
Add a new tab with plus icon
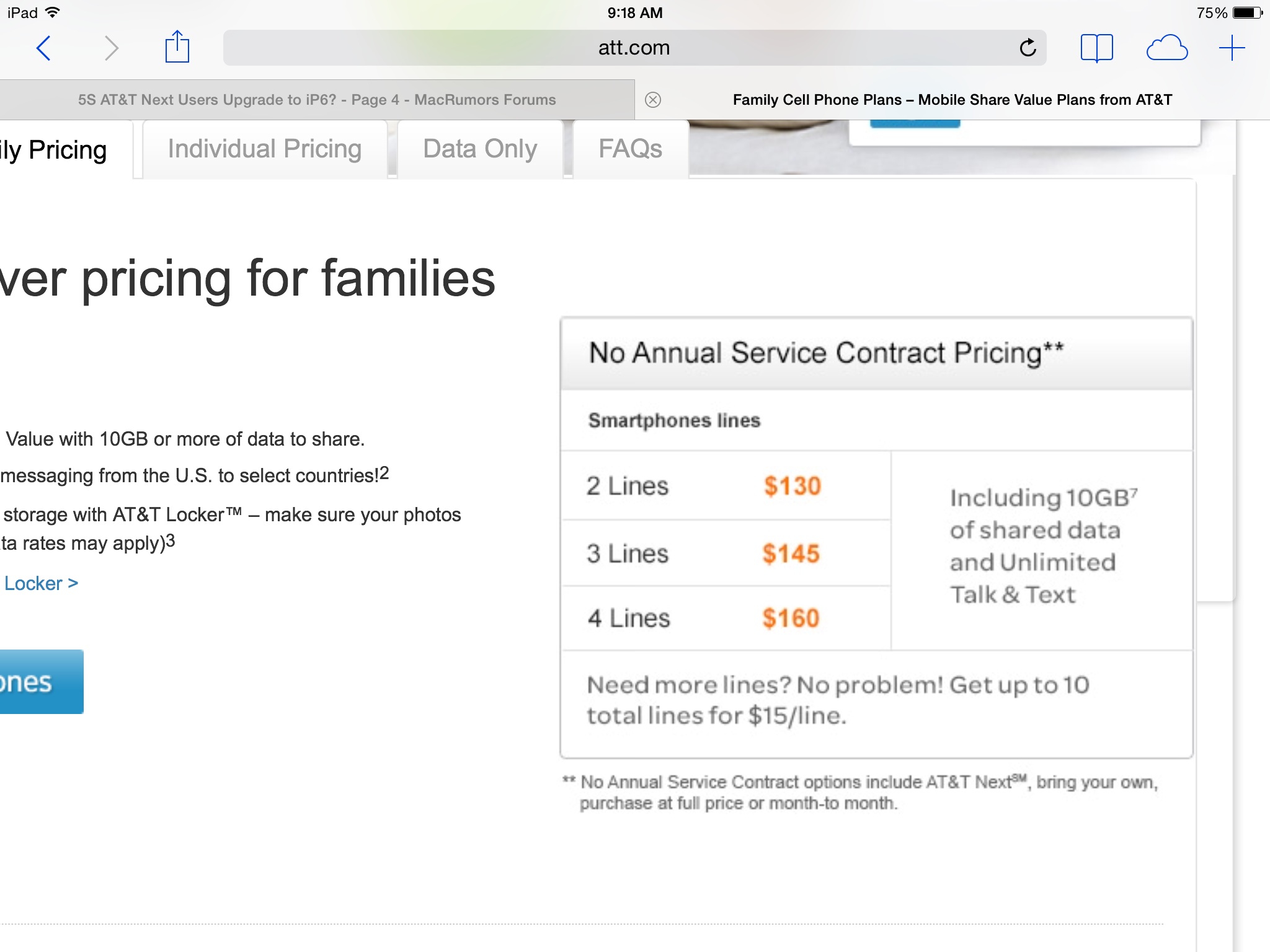pos(1232,48)
